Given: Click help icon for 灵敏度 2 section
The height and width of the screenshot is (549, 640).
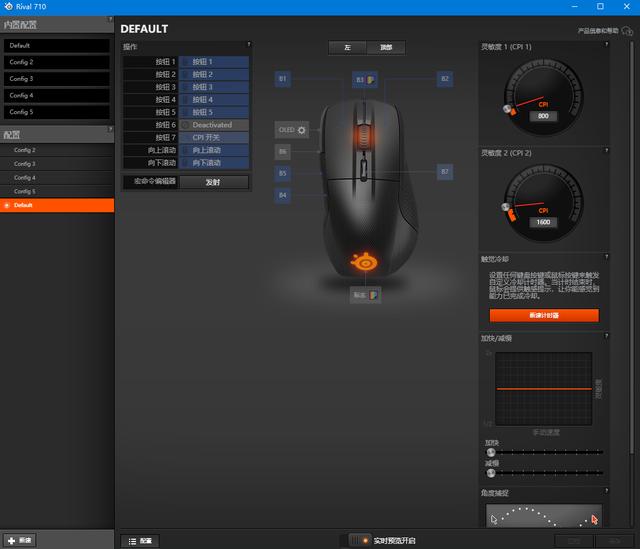Looking at the screenshot, I should click(x=606, y=150).
